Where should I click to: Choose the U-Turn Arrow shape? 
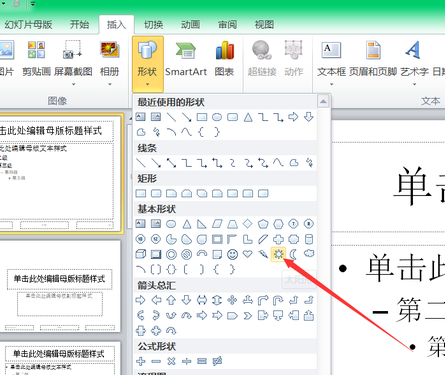(278, 300)
